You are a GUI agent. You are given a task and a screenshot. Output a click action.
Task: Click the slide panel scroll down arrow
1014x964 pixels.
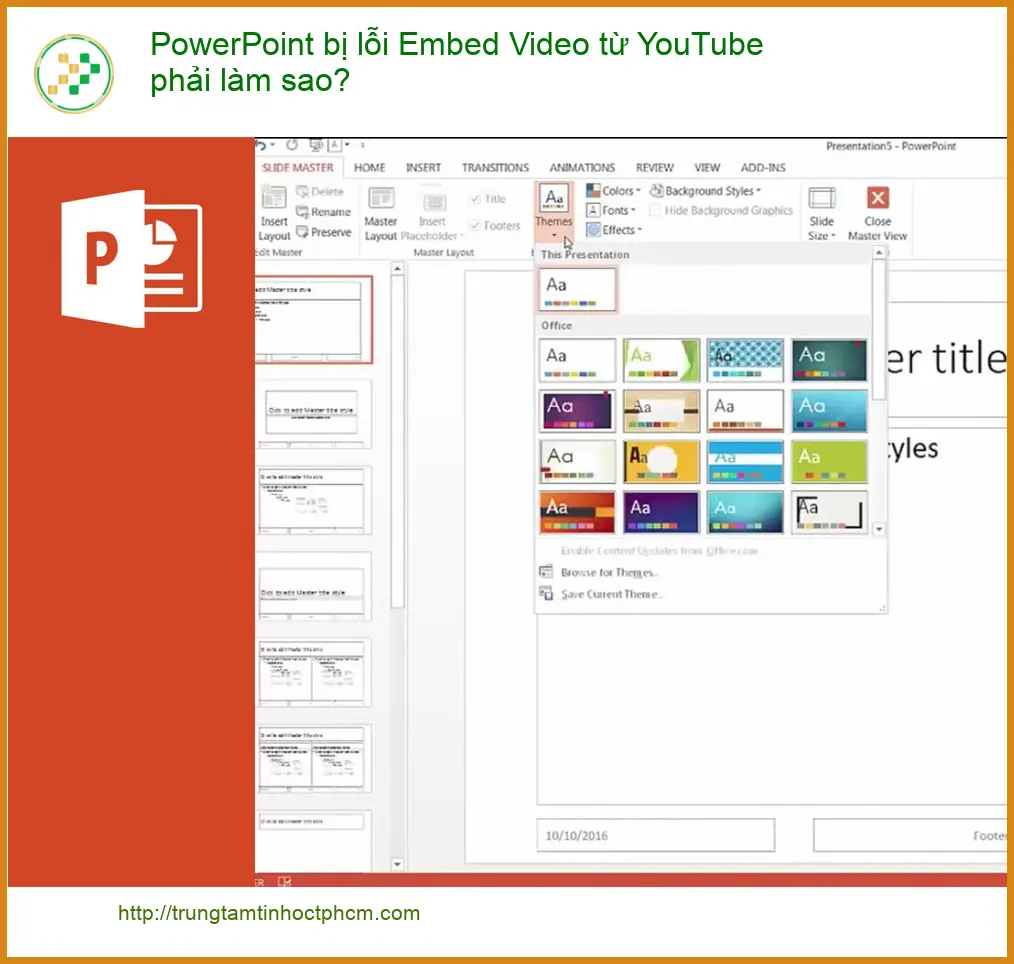click(397, 864)
